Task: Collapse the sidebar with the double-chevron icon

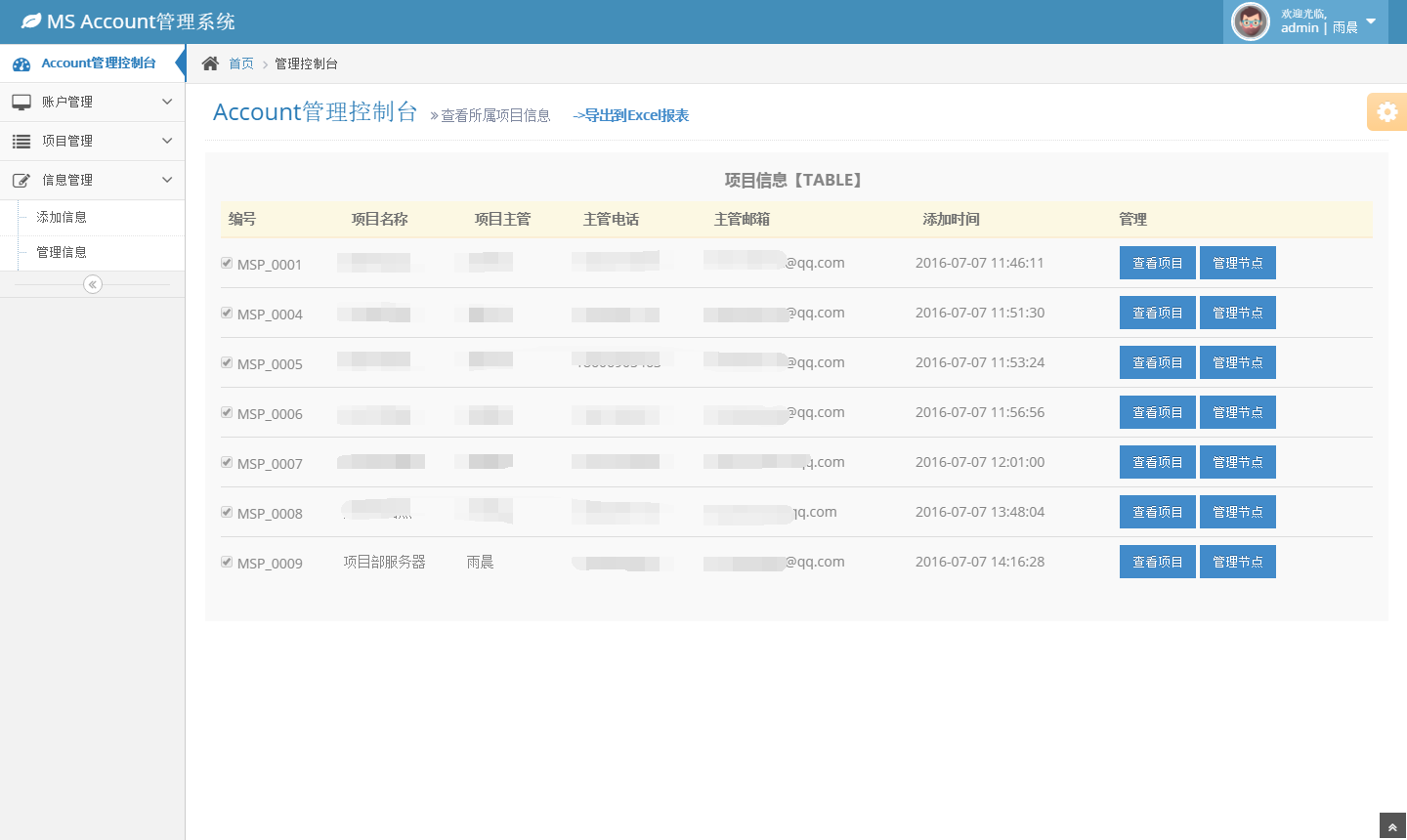Action: pos(93,284)
